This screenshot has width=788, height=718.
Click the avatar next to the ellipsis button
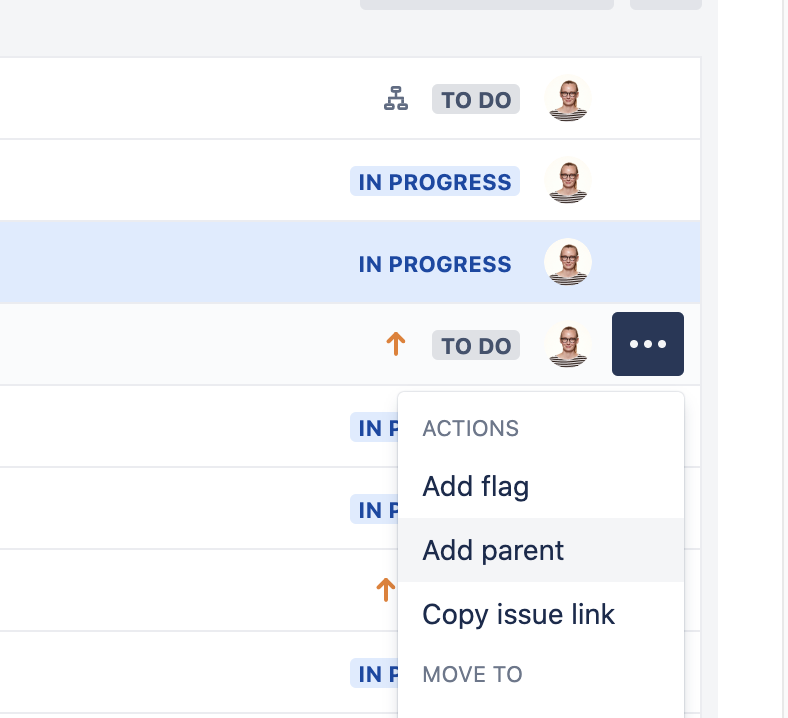[x=567, y=345]
